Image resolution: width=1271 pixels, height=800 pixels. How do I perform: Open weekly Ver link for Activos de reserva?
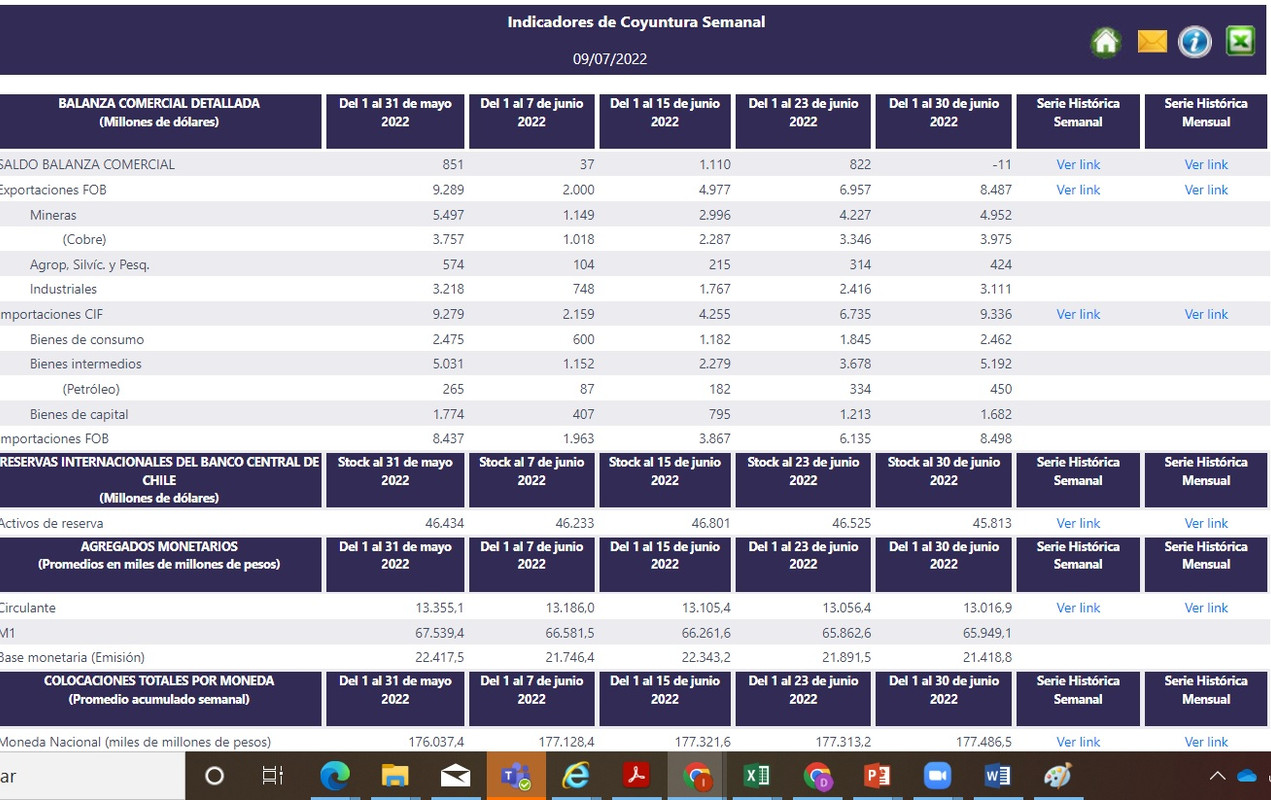(1078, 523)
